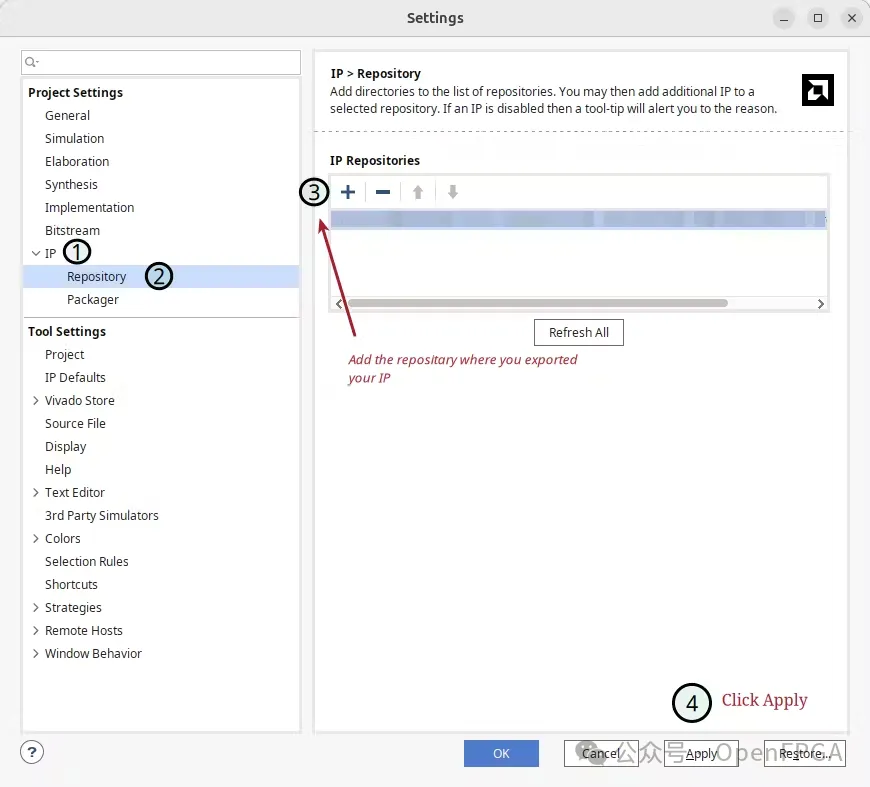The width and height of the screenshot is (870, 787).
Task: Open the Synthesis settings page
Action: 71,185
